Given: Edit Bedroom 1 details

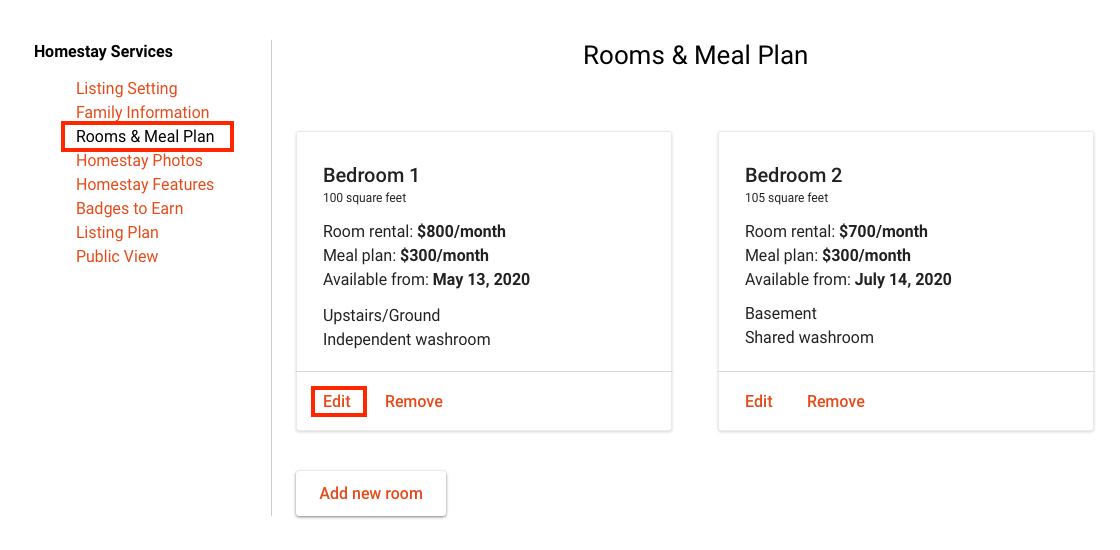Looking at the screenshot, I should 337,402.
